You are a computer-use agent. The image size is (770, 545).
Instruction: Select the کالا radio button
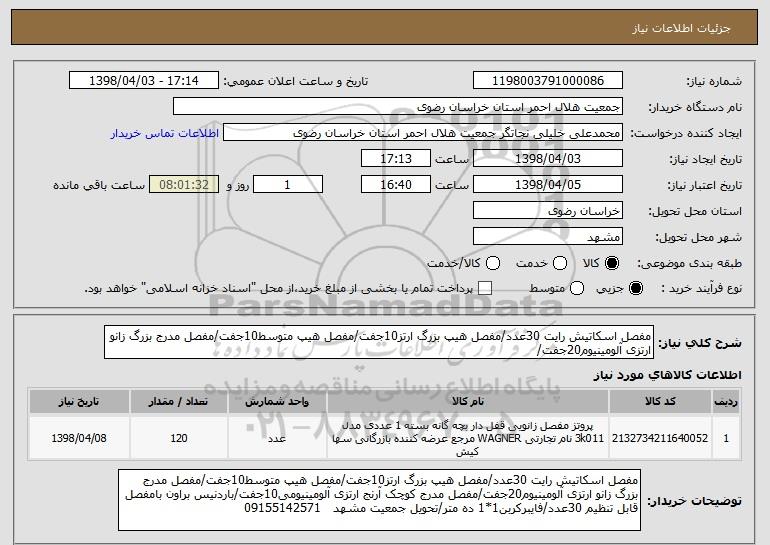pos(612,263)
